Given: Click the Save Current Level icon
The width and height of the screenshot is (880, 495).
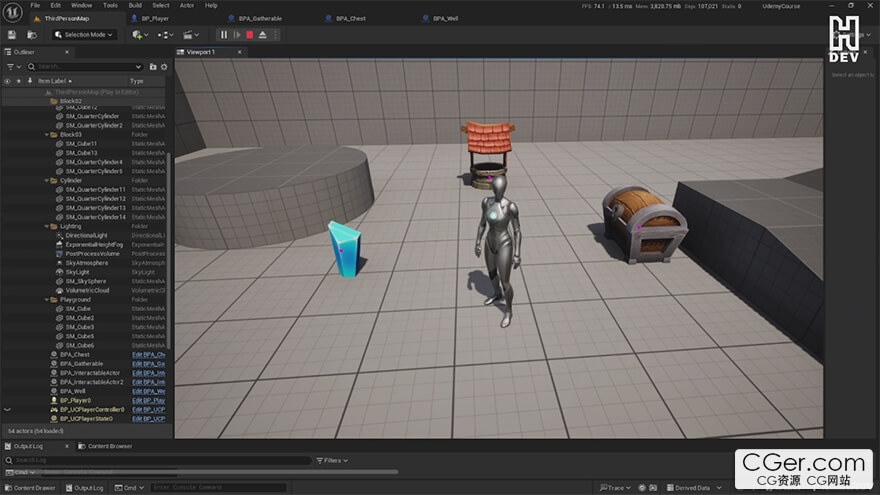Looking at the screenshot, I should (x=12, y=35).
